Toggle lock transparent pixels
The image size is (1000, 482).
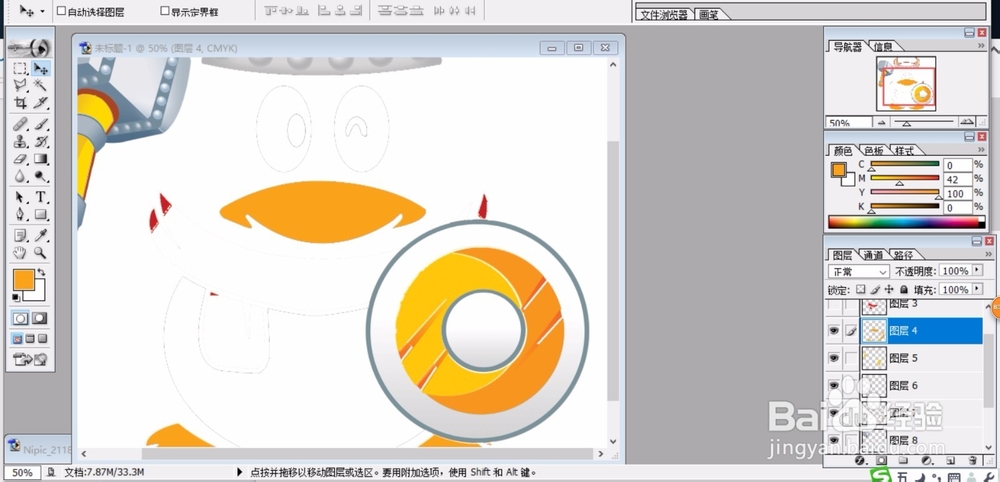point(860,289)
